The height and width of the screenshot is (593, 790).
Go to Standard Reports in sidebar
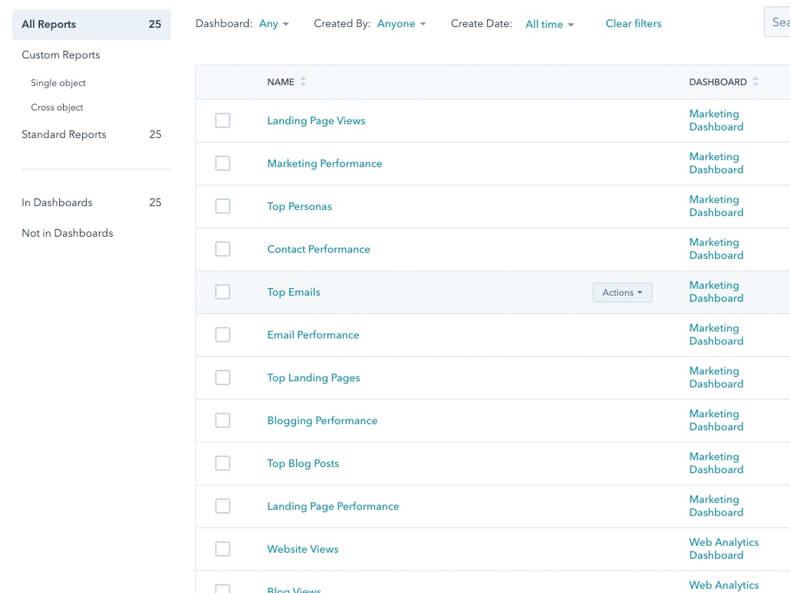(x=64, y=134)
